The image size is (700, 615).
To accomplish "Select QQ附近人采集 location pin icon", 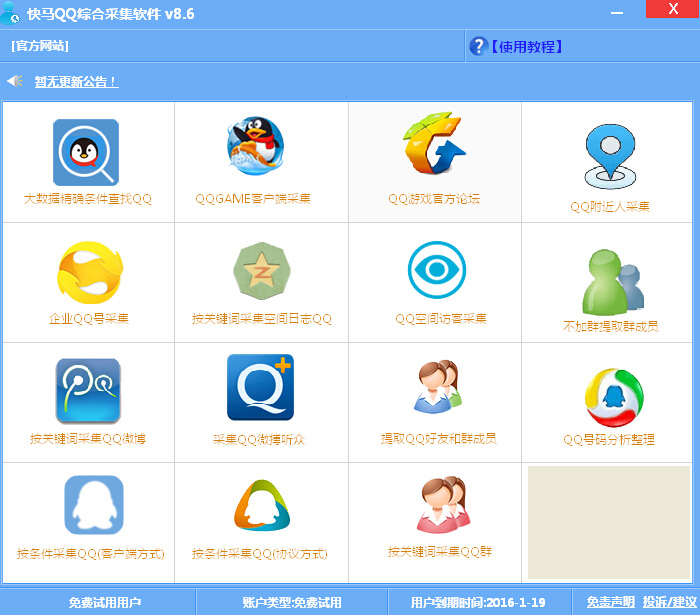I will coord(609,155).
